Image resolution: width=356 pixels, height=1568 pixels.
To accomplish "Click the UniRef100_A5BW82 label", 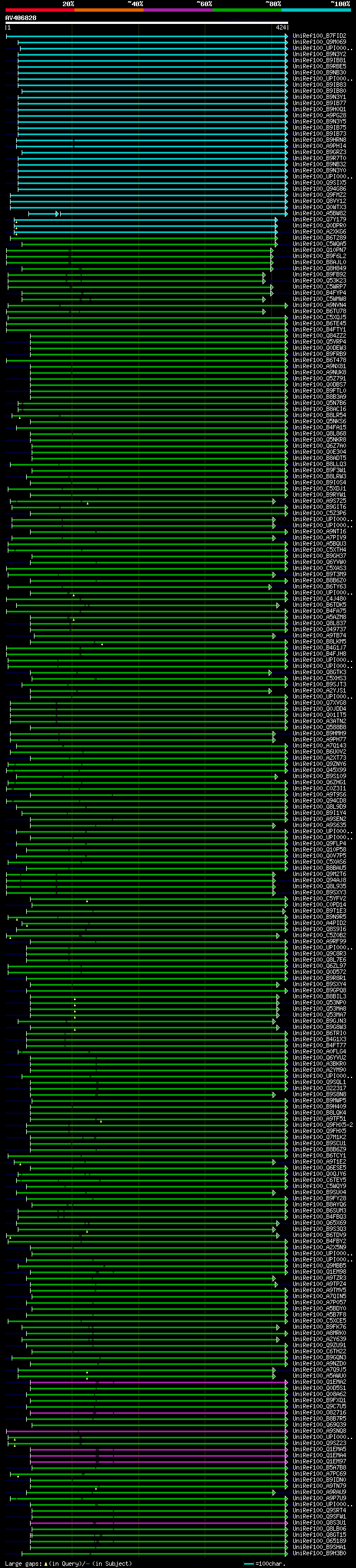I will [319, 214].
